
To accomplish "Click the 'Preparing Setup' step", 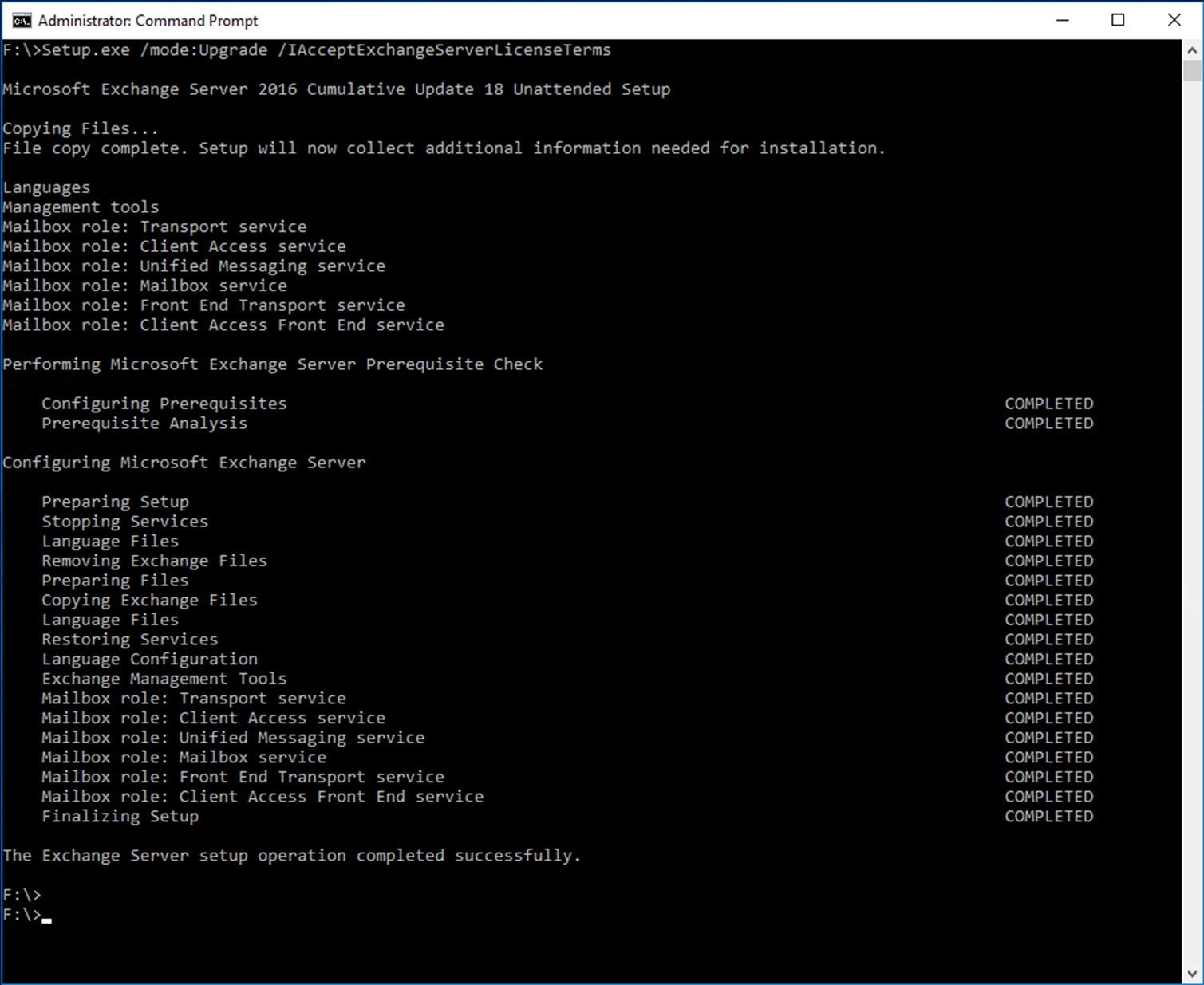I will pos(116,502).
